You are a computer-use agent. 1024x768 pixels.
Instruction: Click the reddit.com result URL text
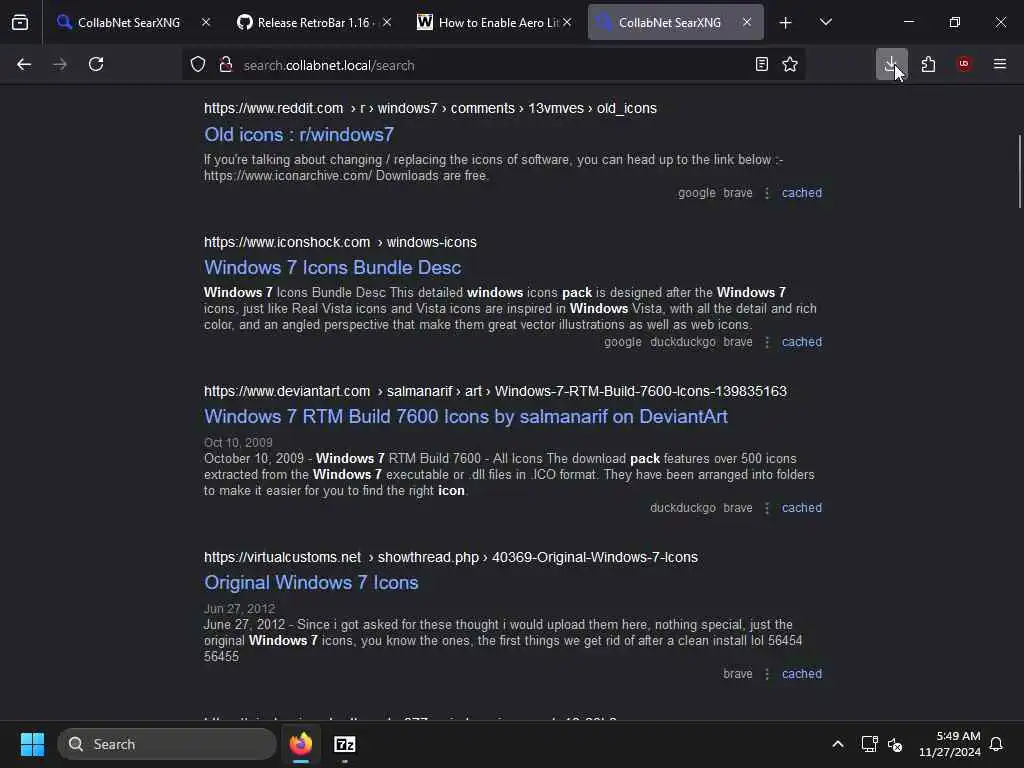430,108
